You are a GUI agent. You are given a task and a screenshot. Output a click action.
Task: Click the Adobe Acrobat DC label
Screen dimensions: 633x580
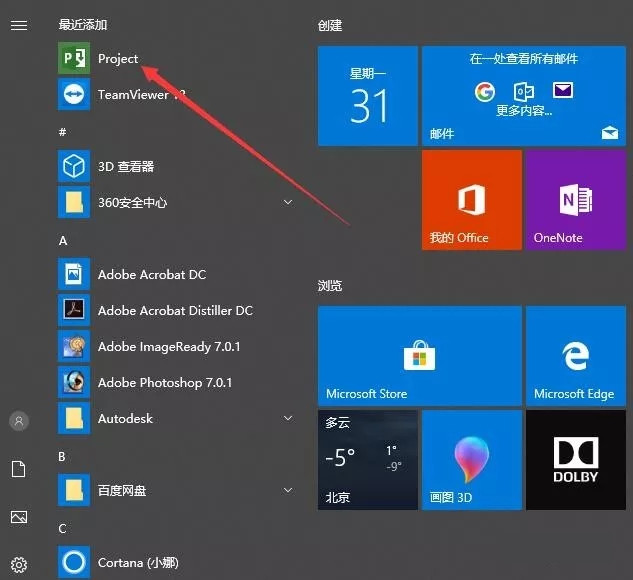152,274
